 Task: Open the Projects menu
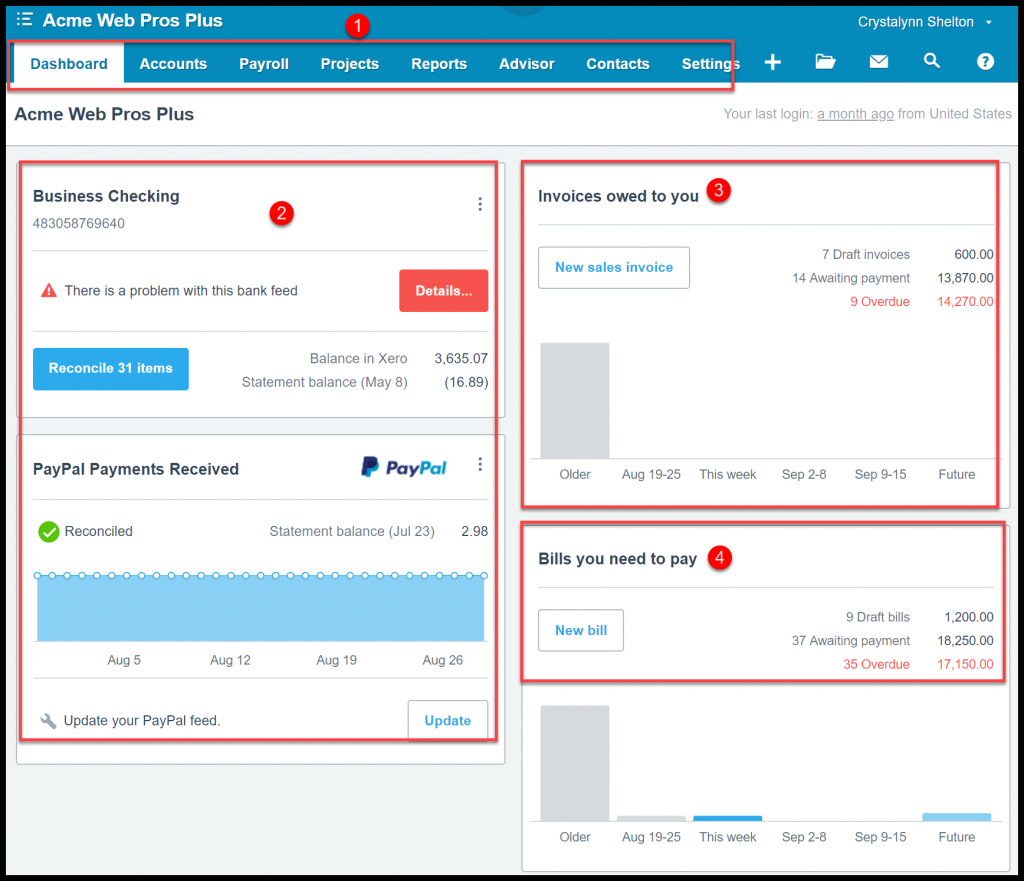(x=350, y=64)
